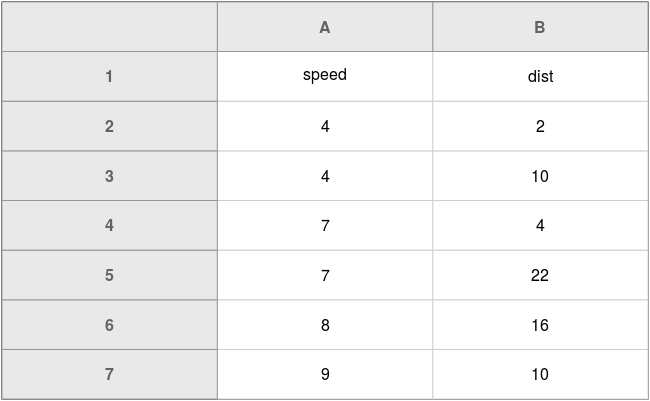Select cell B2 containing 2
The width and height of the screenshot is (650, 401).
click(540, 126)
